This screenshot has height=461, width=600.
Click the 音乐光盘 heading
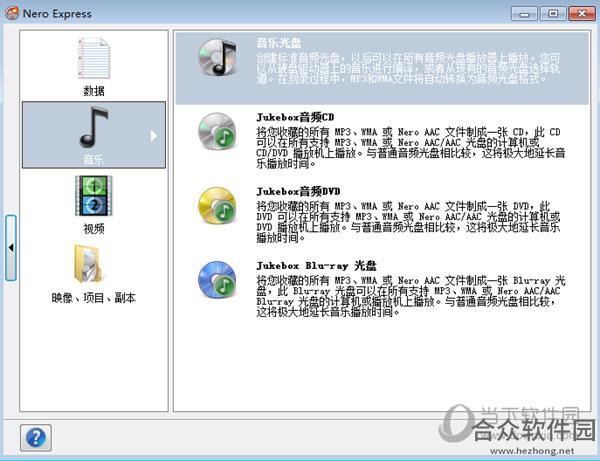279,43
